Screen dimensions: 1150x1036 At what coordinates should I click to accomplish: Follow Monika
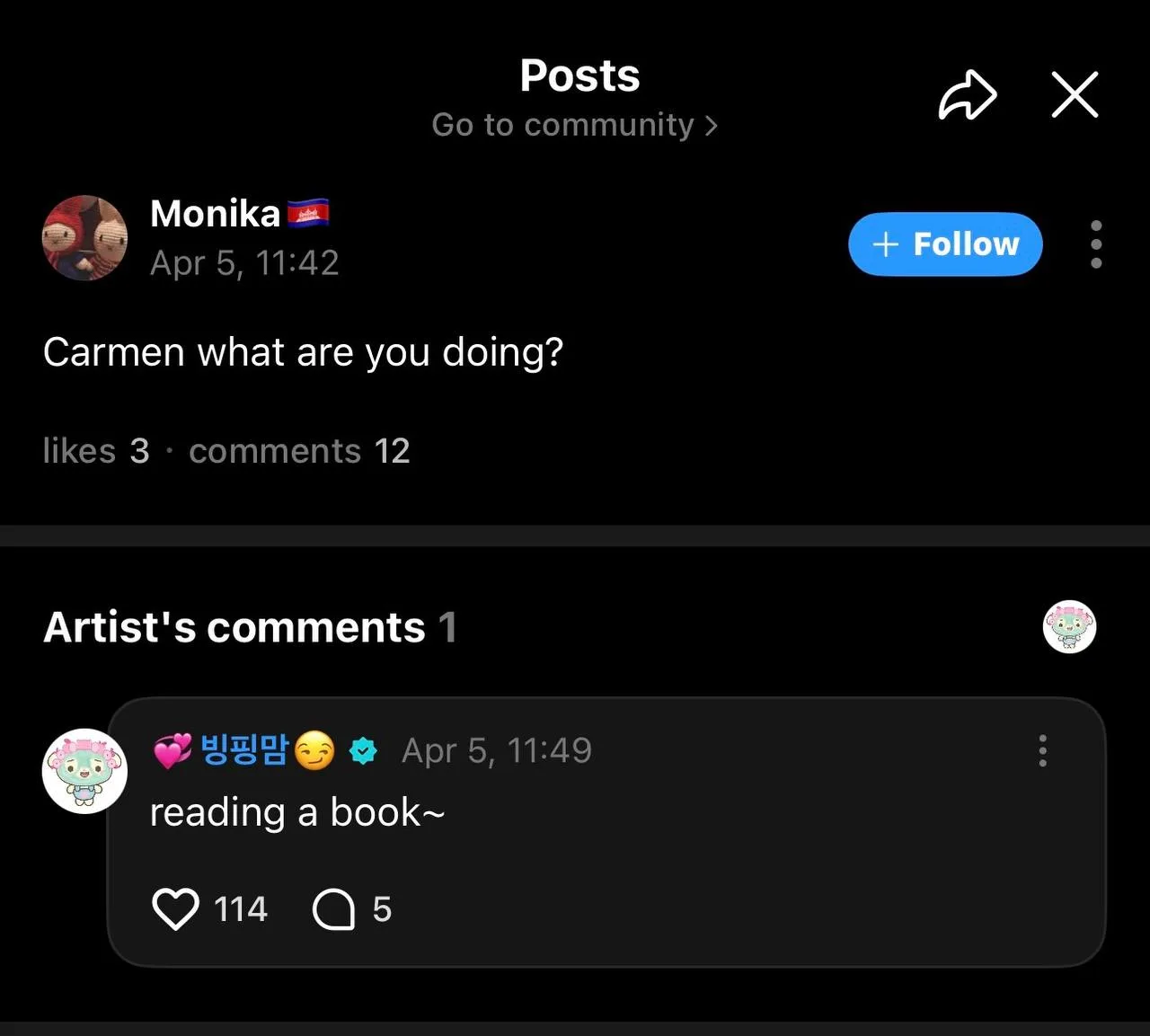945,244
